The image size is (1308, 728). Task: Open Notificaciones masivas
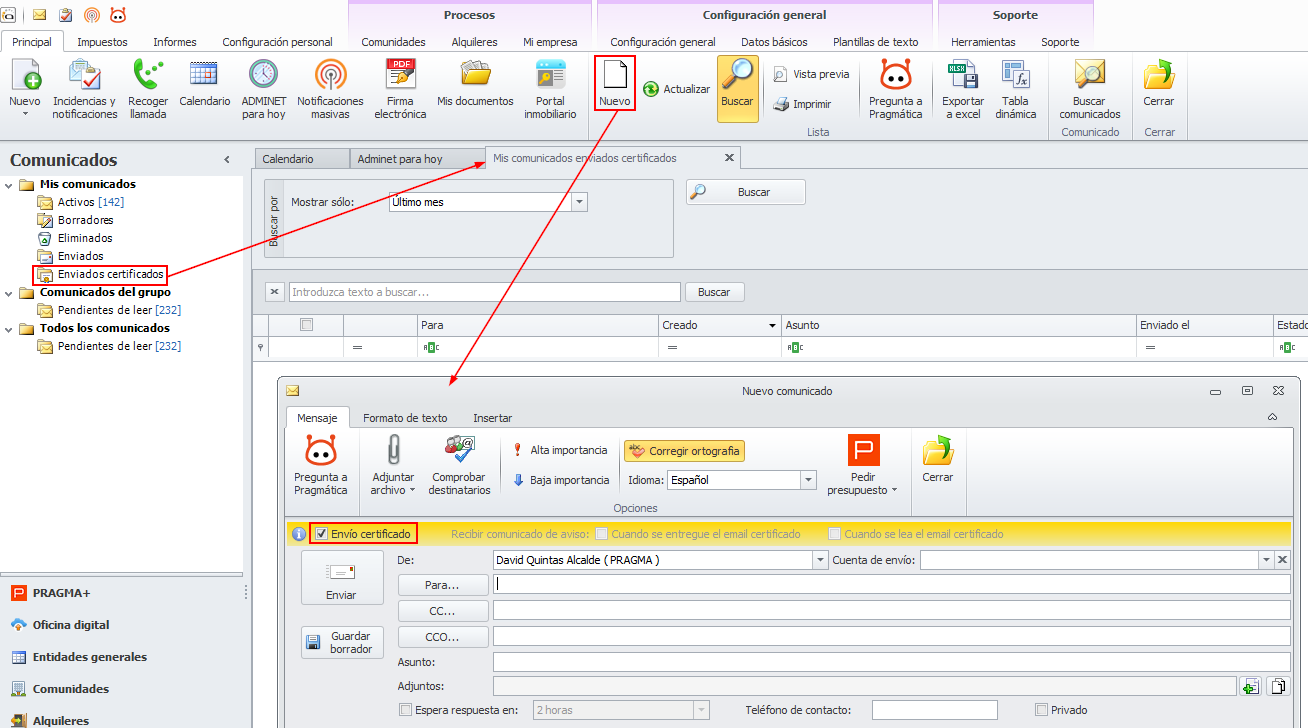[330, 89]
